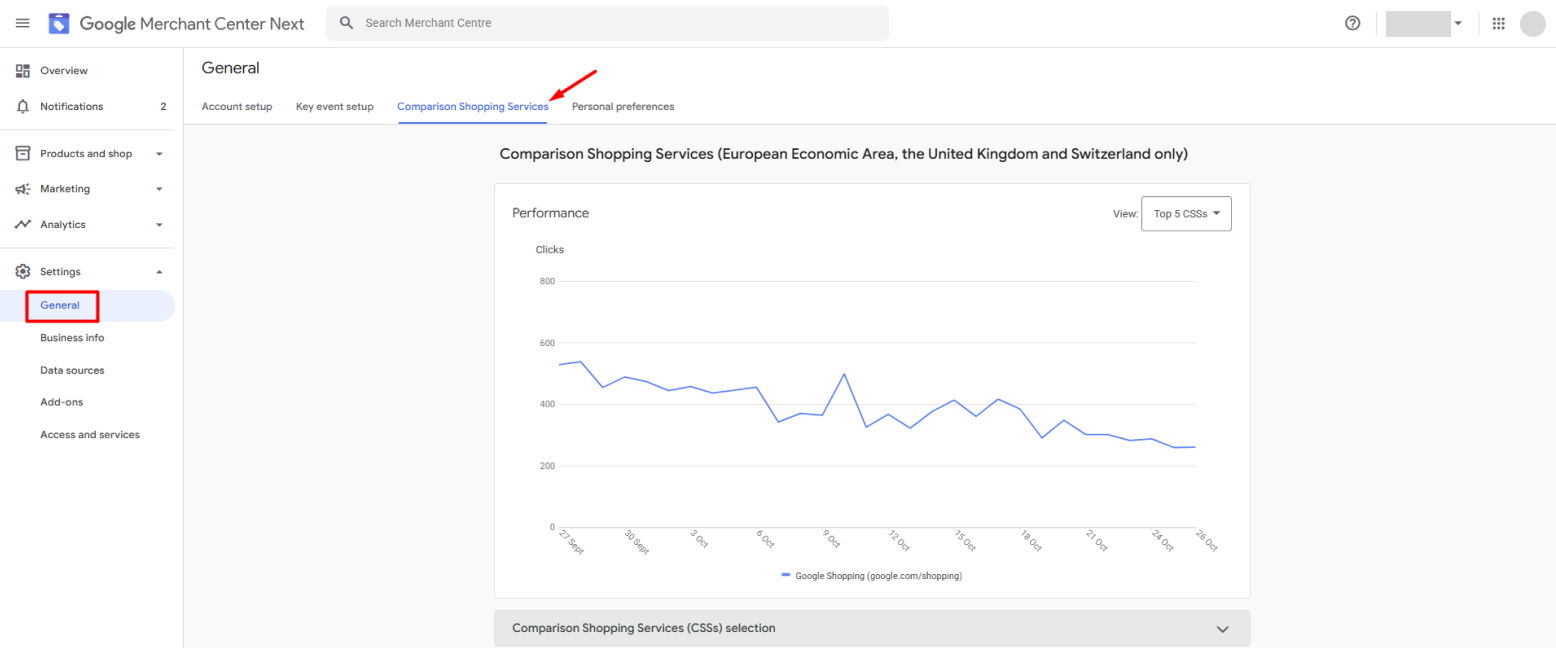The height and width of the screenshot is (648, 1556).
Task: Click the Notifications bell icon
Action: [23, 106]
